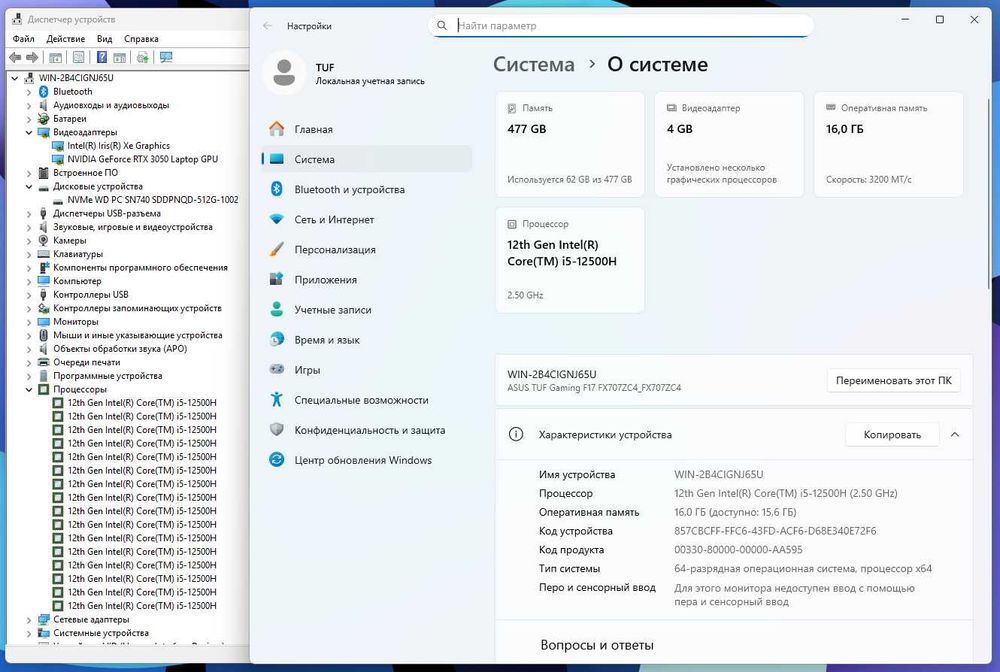Select Очереди печати in the device tree
Image resolution: width=1000 pixels, height=672 pixels.
tap(86, 362)
